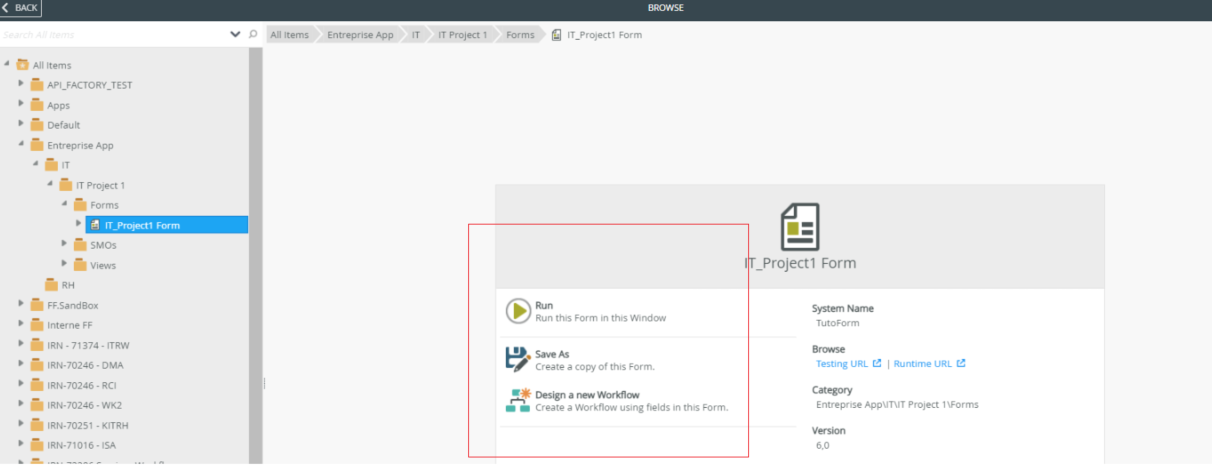This screenshot has width=1212, height=466.
Task: Expand the SMOs folder node
Action: [65, 244]
